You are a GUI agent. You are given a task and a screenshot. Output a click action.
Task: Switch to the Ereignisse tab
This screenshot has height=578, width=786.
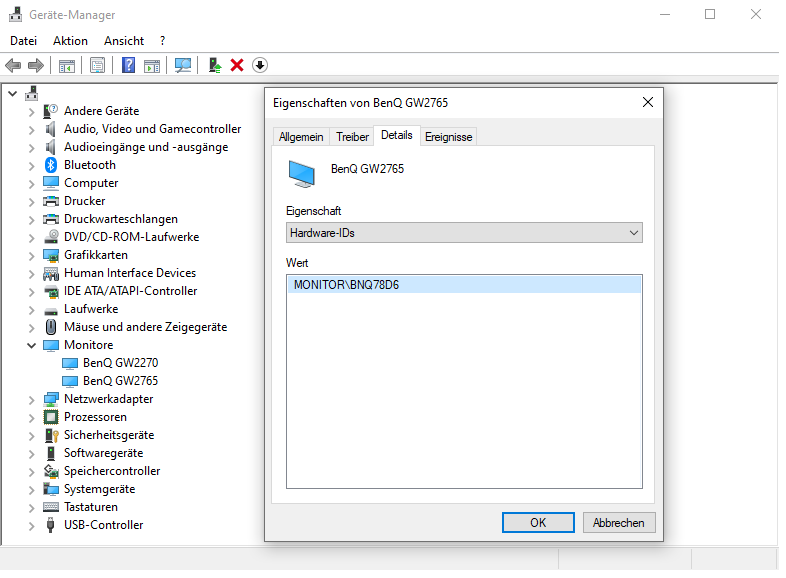(449, 137)
